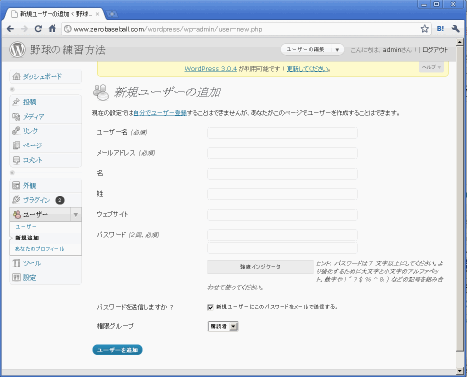Viewport: 467px width, 377px height.
Task: Select Your Profile (あなたのプロフィール) submenu item
Action: (x=40, y=249)
